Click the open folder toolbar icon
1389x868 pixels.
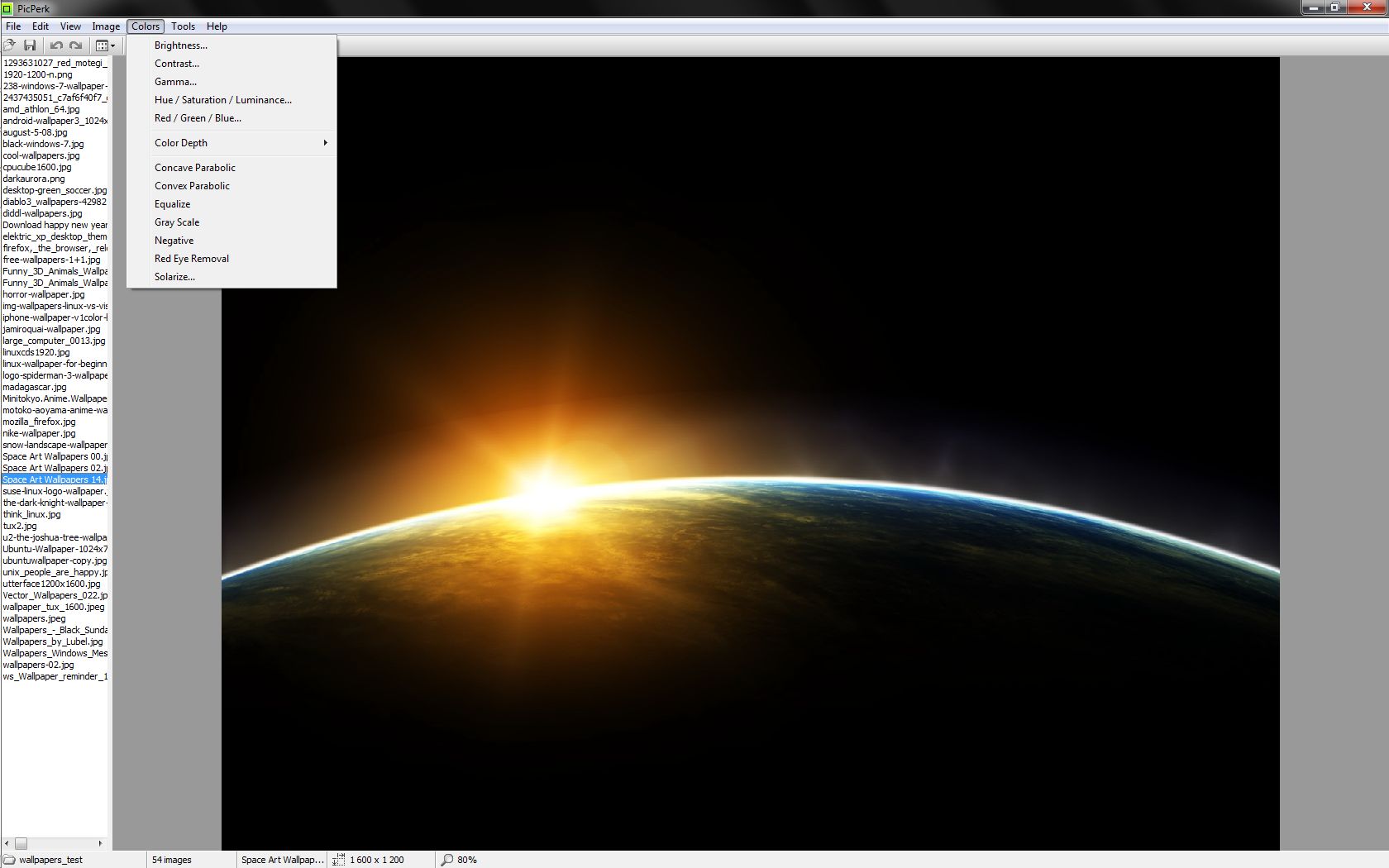[x=10, y=45]
